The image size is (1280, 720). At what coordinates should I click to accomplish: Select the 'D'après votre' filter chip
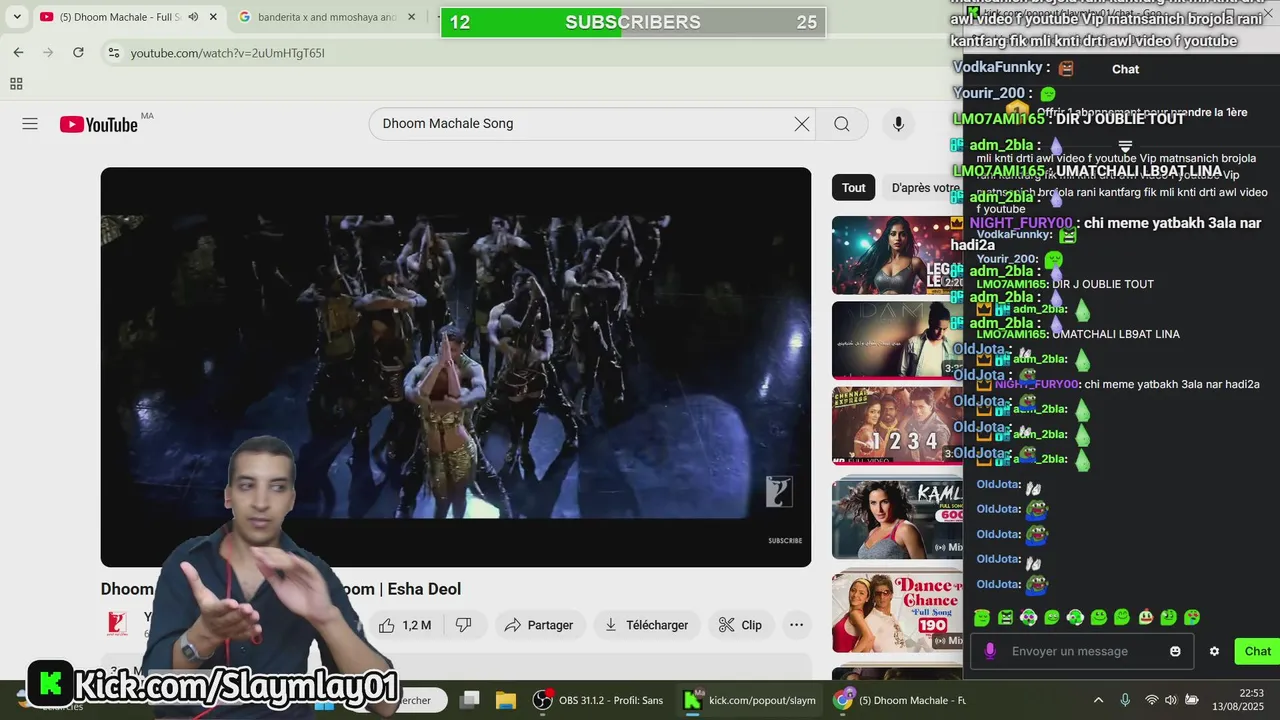925,188
